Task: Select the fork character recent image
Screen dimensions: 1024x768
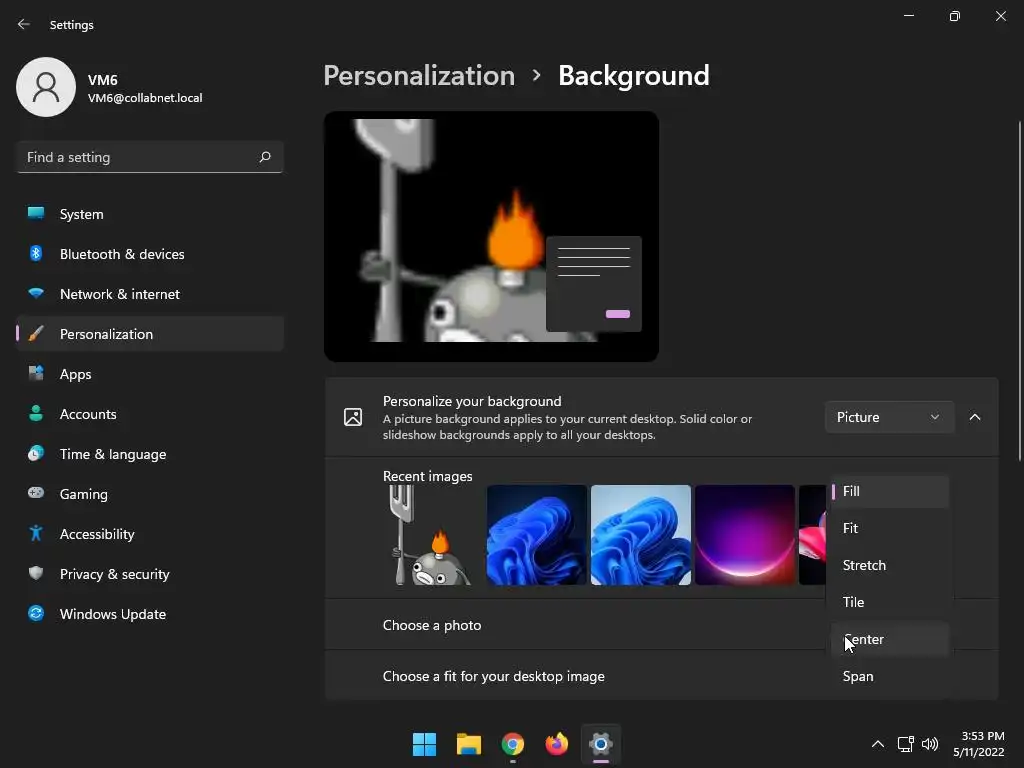Action: pyautogui.click(x=432, y=535)
